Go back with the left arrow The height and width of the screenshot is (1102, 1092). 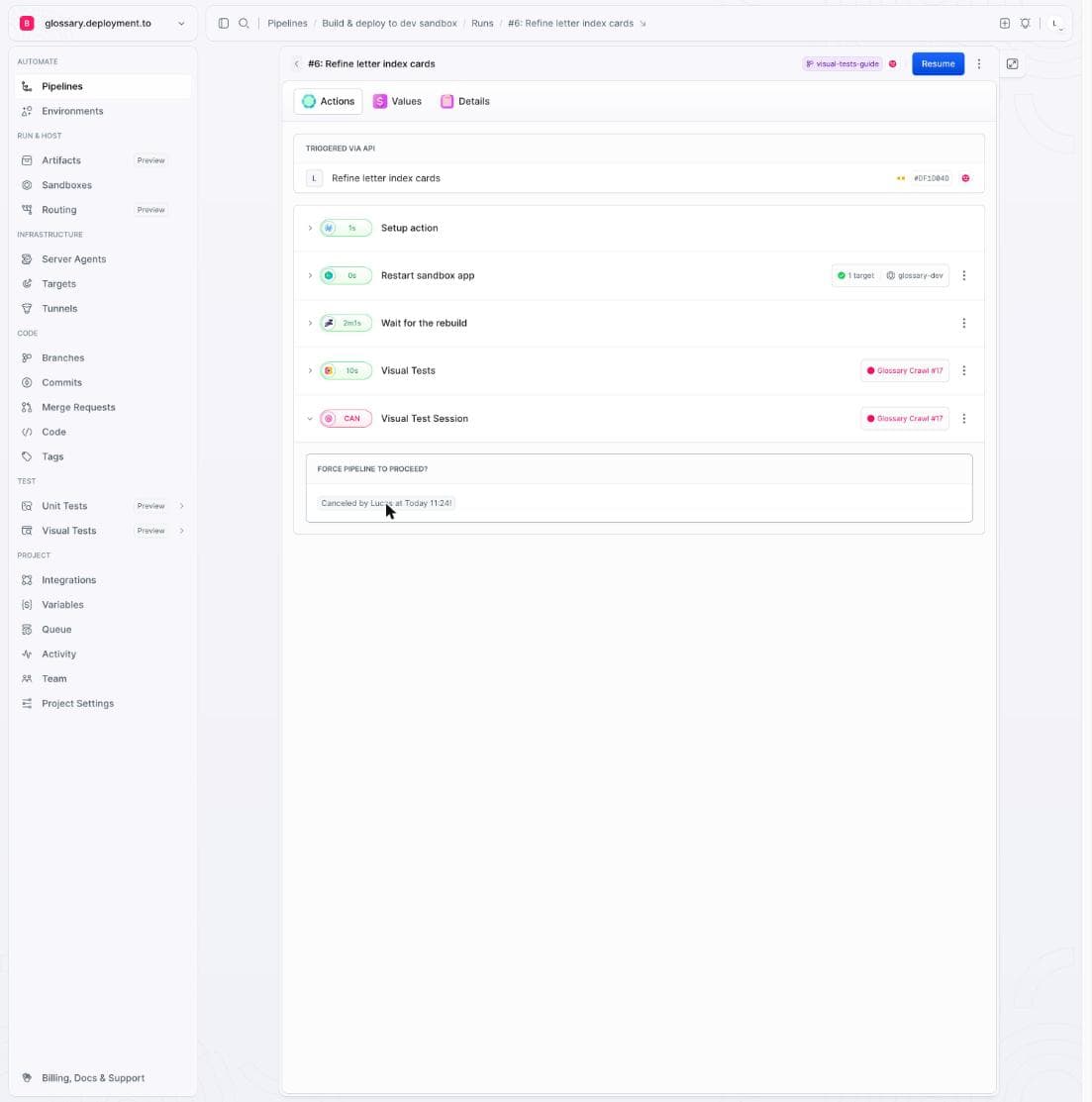(x=297, y=64)
